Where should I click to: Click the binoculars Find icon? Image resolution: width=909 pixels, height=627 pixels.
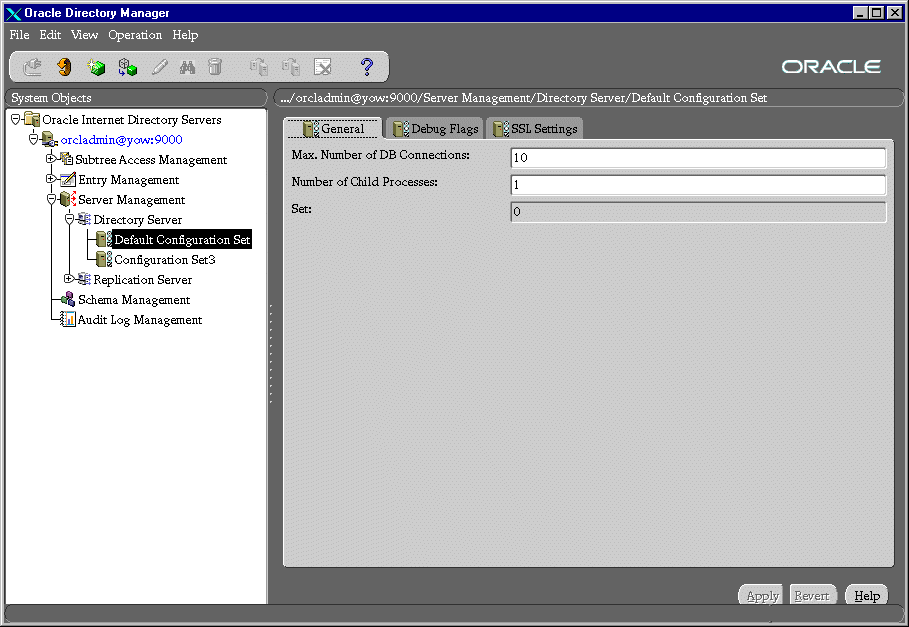click(x=187, y=68)
